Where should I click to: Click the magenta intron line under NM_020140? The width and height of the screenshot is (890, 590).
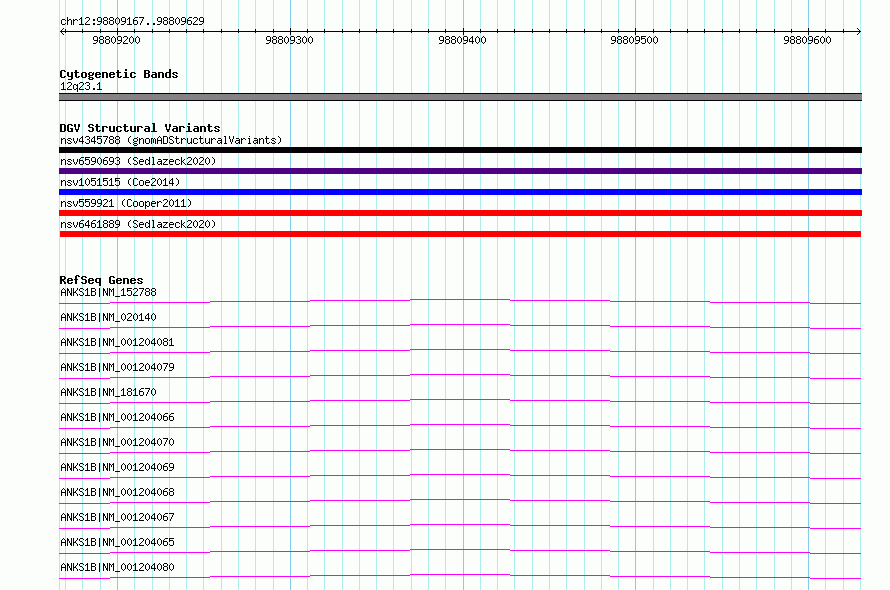tap(460, 324)
